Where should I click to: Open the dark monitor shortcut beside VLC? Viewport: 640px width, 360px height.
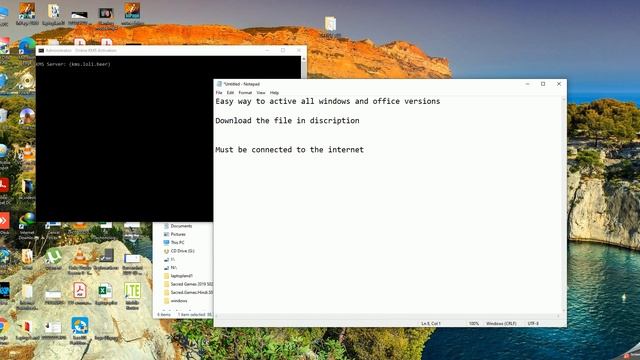[x=106, y=256]
